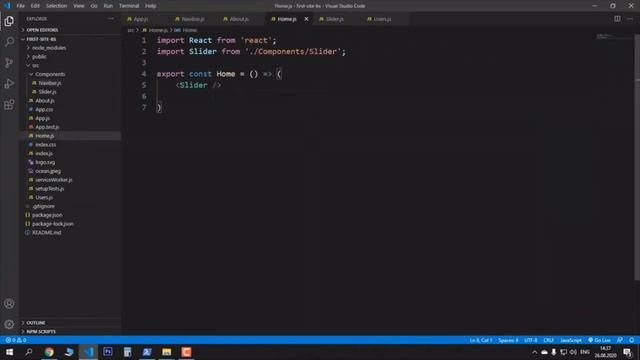The width and height of the screenshot is (640, 360).
Task: Open Selection menu
Action: (x=56, y=6)
